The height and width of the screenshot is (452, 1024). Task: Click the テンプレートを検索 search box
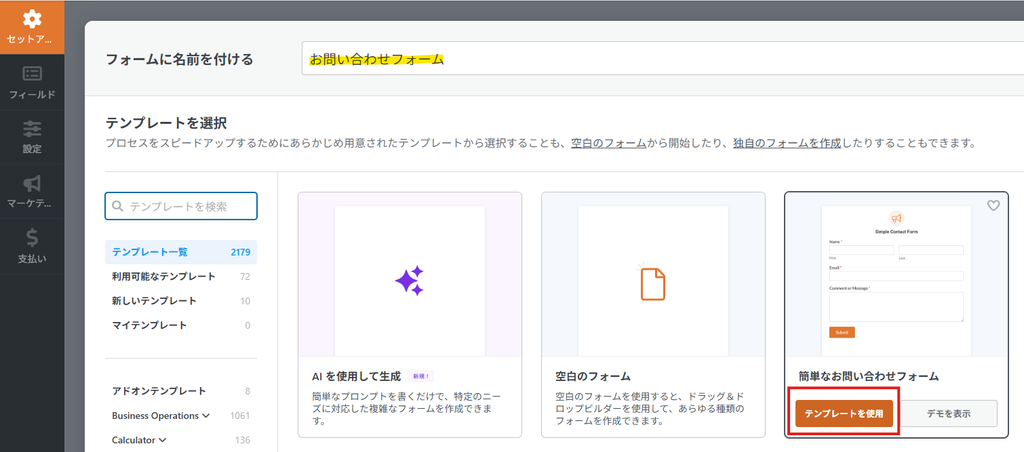181,206
